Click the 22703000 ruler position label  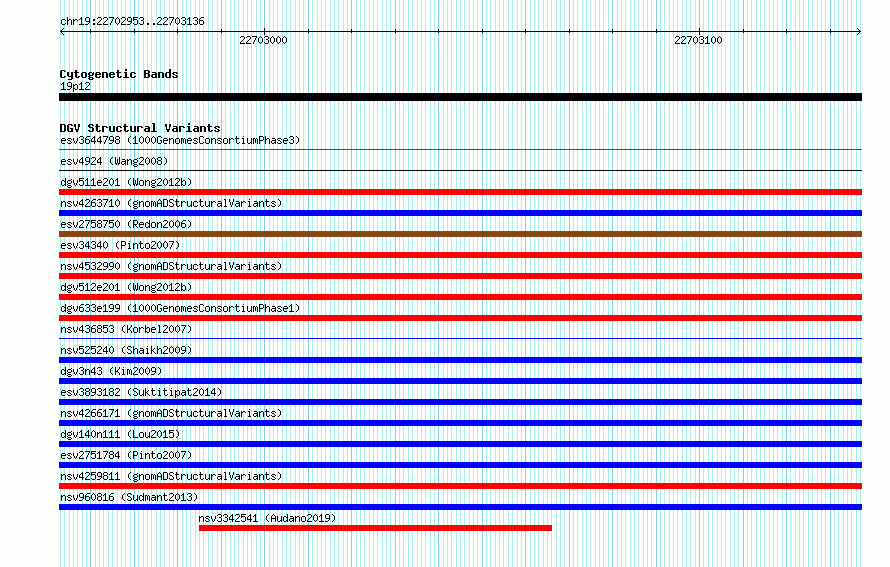263,40
